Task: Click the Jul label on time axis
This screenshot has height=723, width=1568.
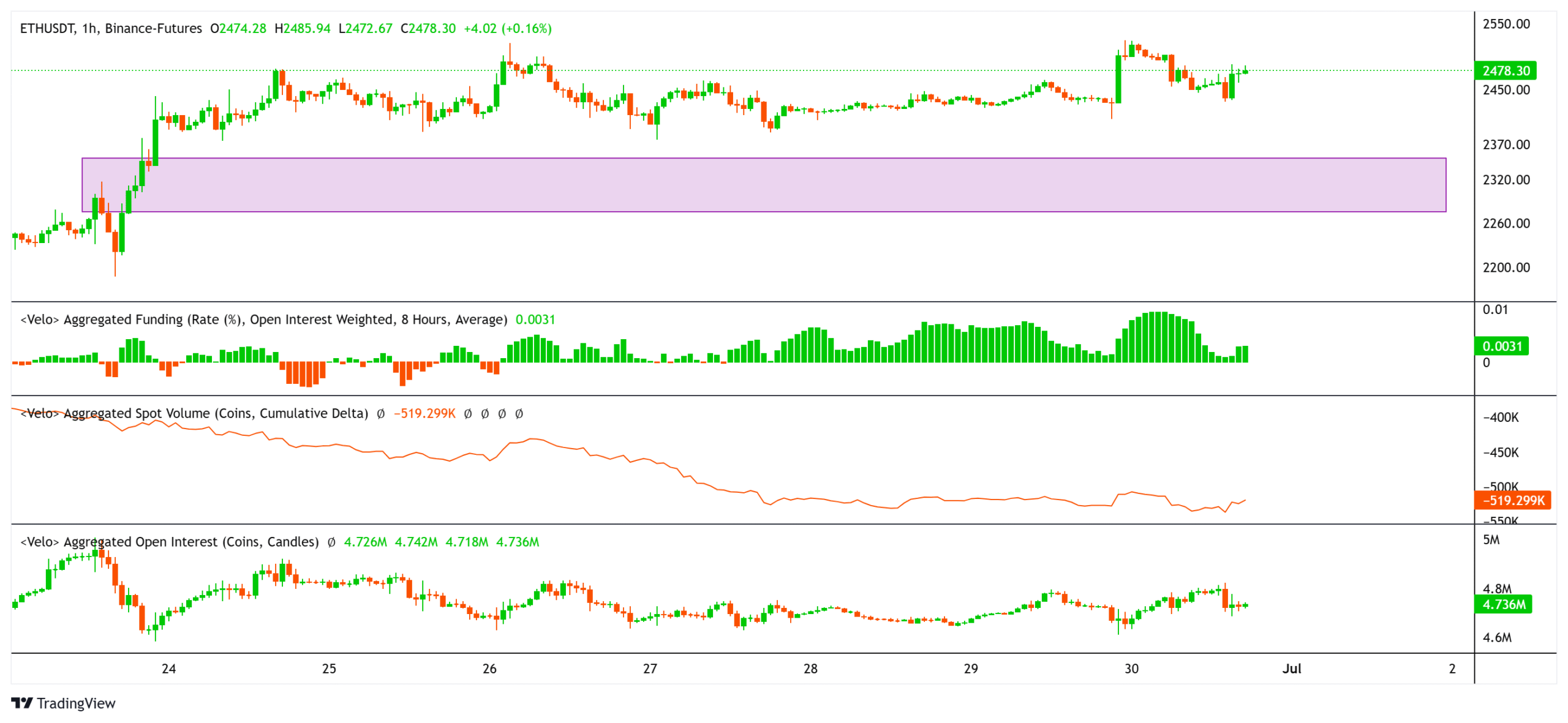Action: coord(1291,669)
